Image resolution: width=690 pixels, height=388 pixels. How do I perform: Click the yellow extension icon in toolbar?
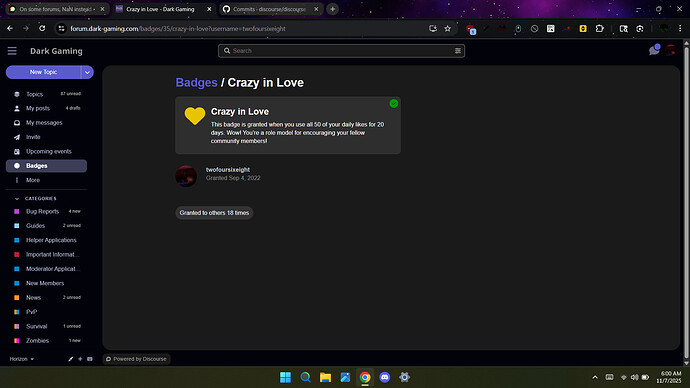click(583, 29)
